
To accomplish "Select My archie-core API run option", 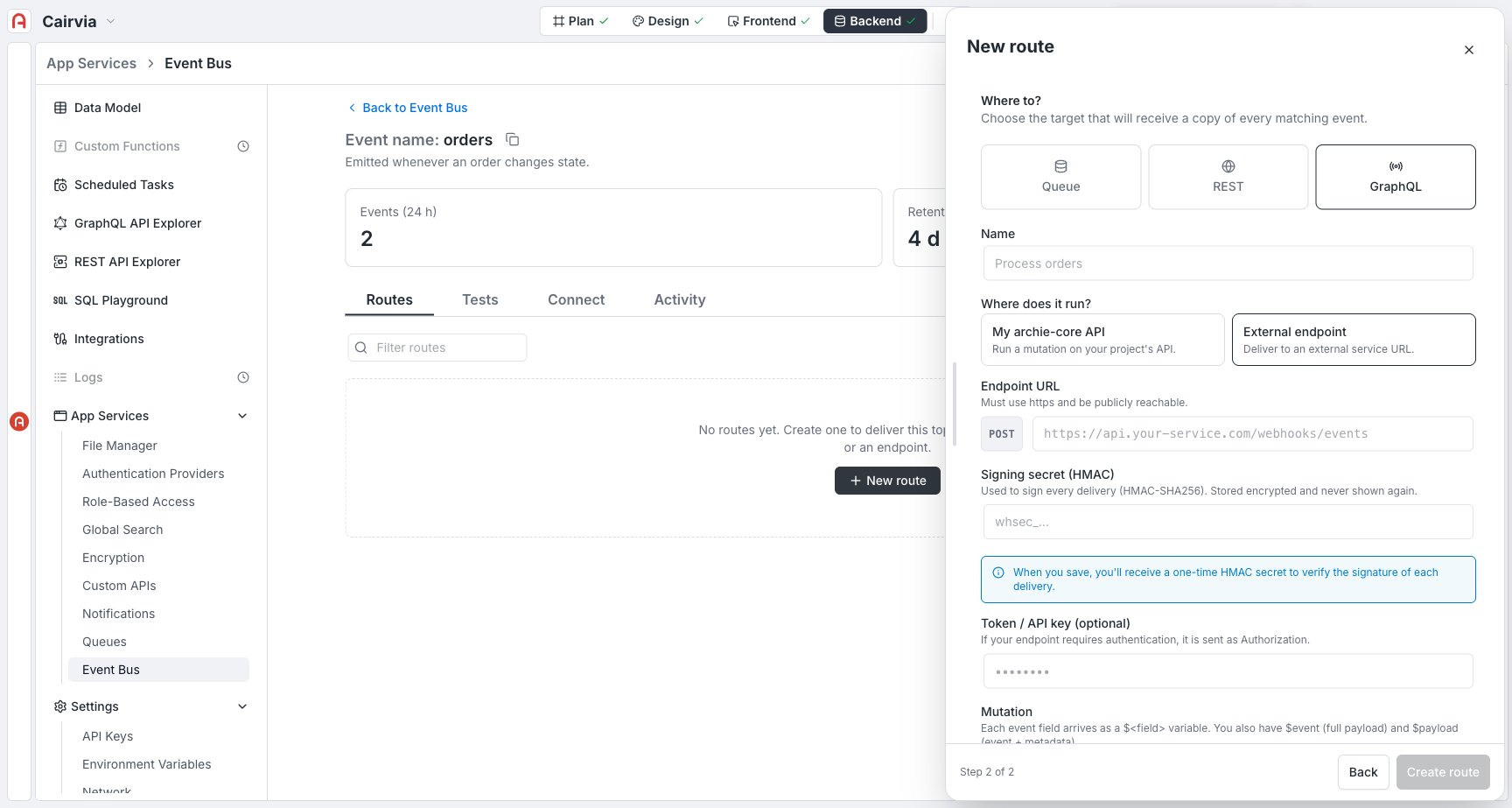I will click(x=1102, y=340).
